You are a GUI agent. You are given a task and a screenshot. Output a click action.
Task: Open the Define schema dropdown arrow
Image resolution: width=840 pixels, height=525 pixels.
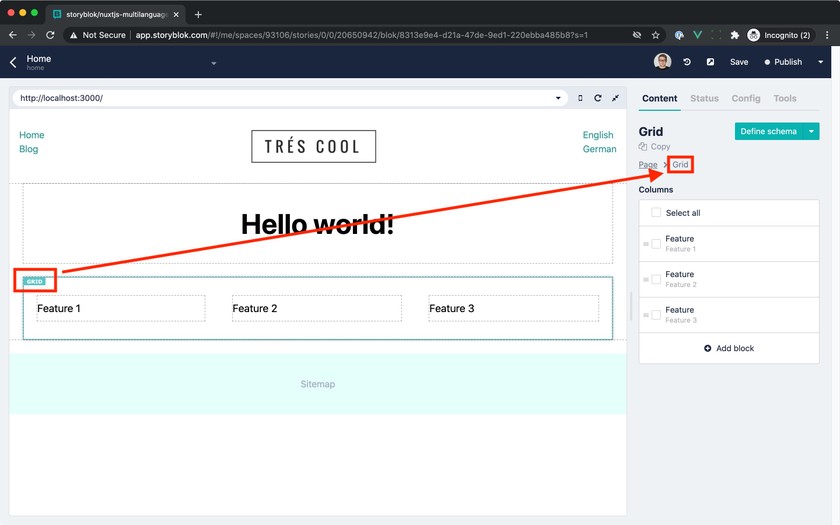tap(812, 131)
